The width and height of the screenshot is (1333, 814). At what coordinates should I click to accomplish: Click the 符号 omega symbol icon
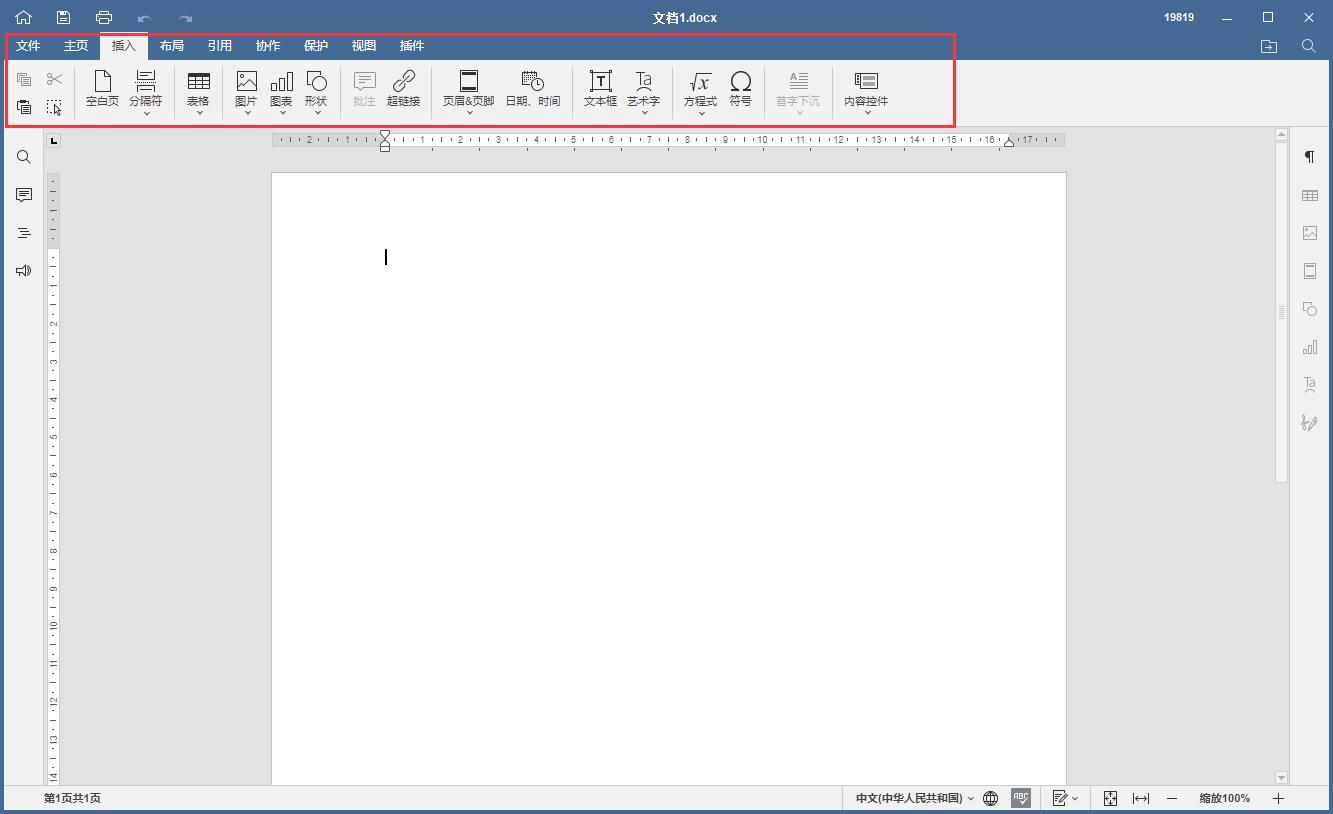(740, 89)
